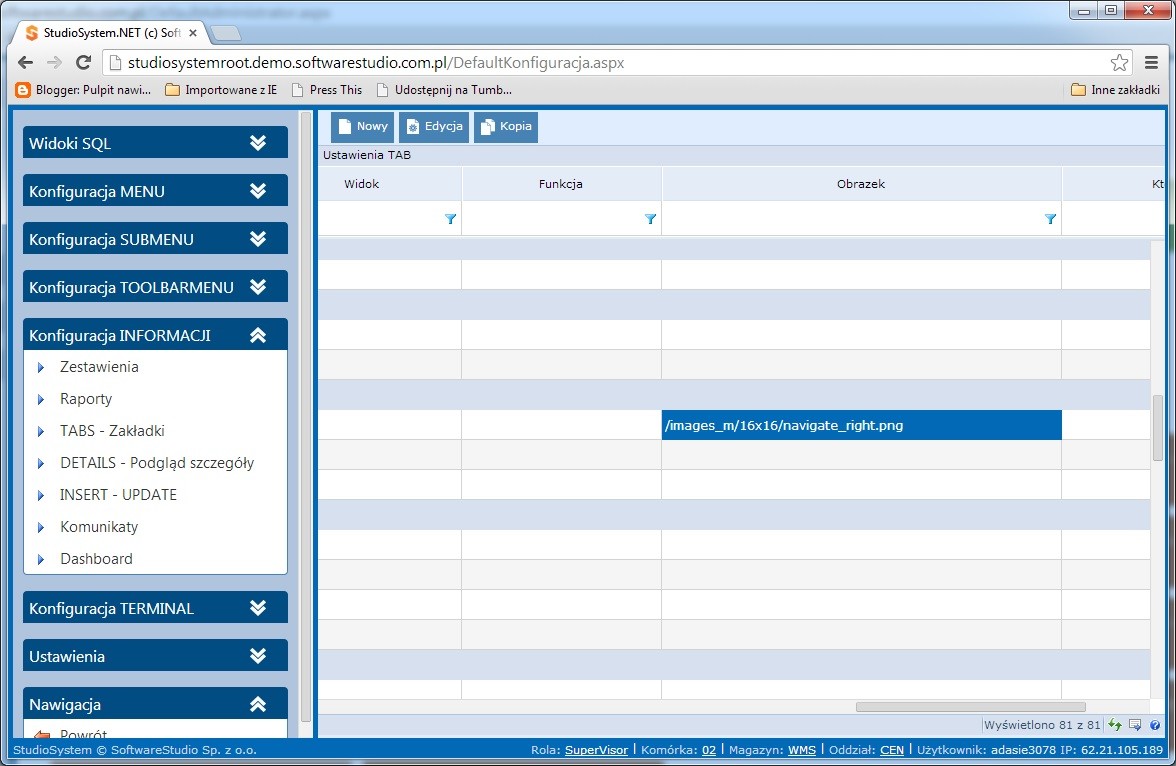Viewport: 1176px width, 766px height.
Task: Click the export icon in grid footer
Action: tap(1135, 725)
